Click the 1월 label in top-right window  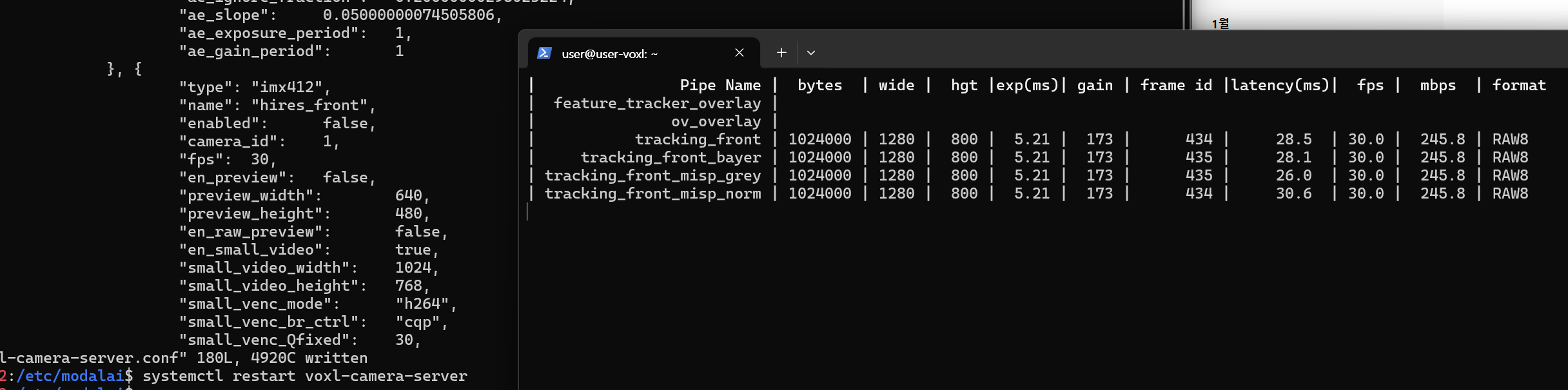click(1220, 24)
